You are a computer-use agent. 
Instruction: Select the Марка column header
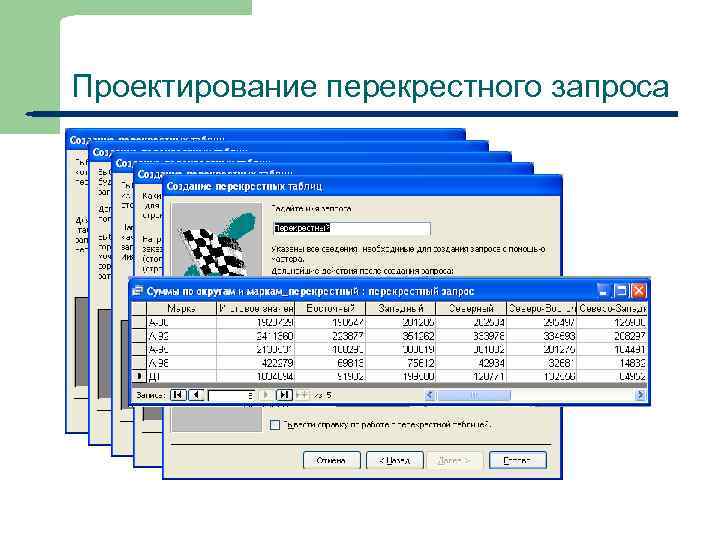pyautogui.click(x=181, y=308)
